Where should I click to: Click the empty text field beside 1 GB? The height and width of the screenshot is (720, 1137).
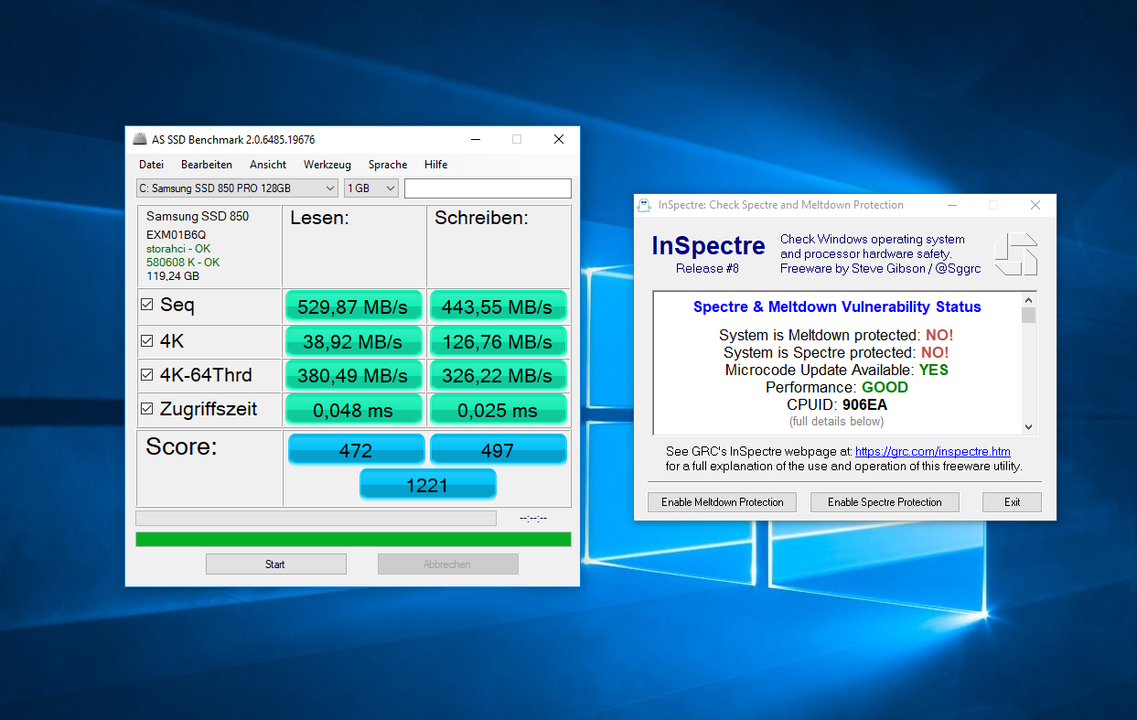[x=487, y=189]
